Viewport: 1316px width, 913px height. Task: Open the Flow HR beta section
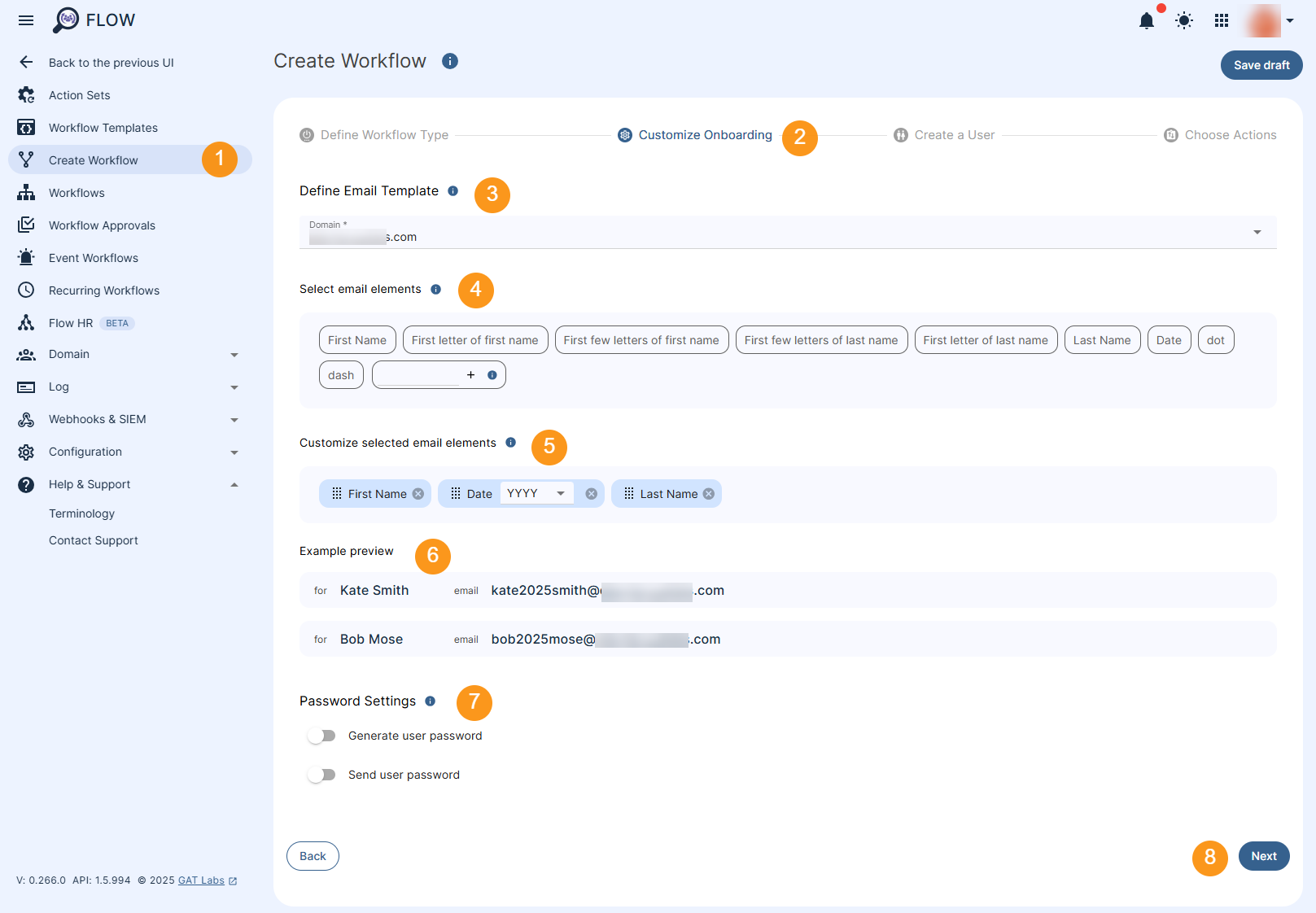[74, 322]
